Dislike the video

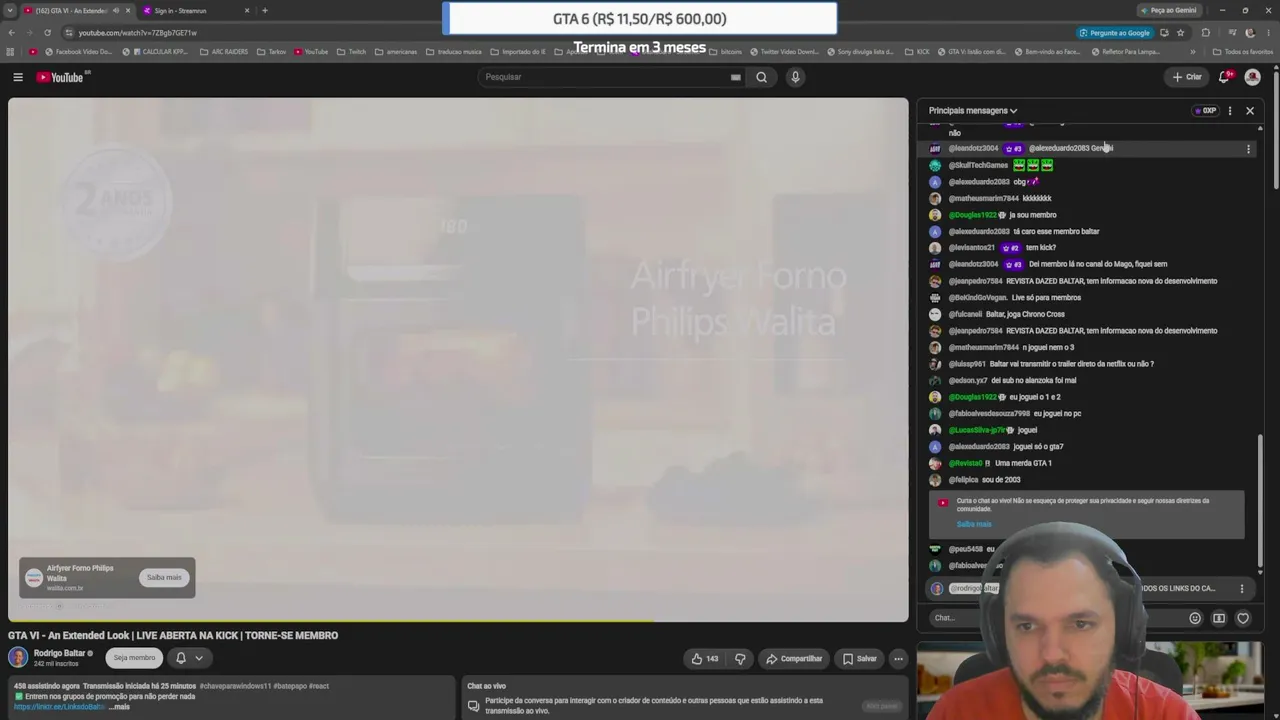(740, 658)
